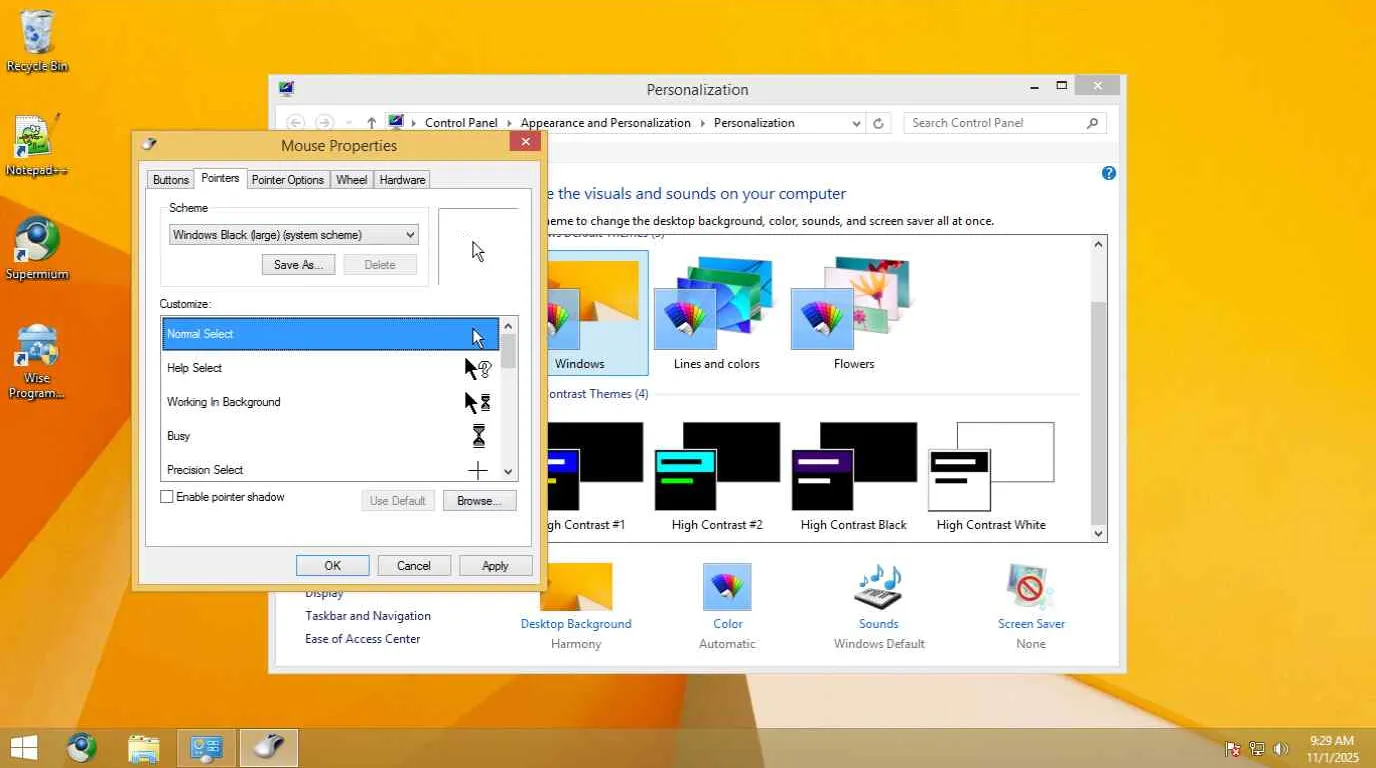Choose the High Contrast White theme
Image resolution: width=1376 pixels, height=768 pixels.
(x=991, y=477)
